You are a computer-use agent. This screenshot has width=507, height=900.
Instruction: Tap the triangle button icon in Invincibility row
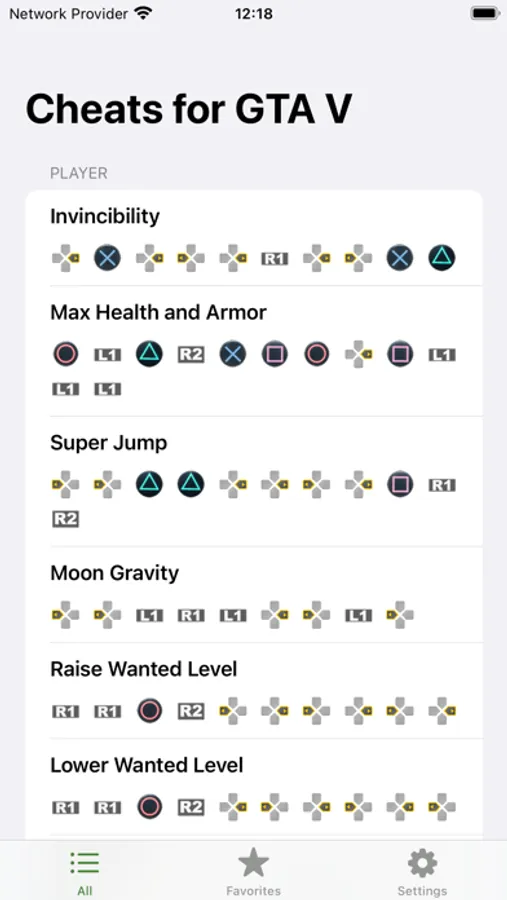[x=442, y=258]
